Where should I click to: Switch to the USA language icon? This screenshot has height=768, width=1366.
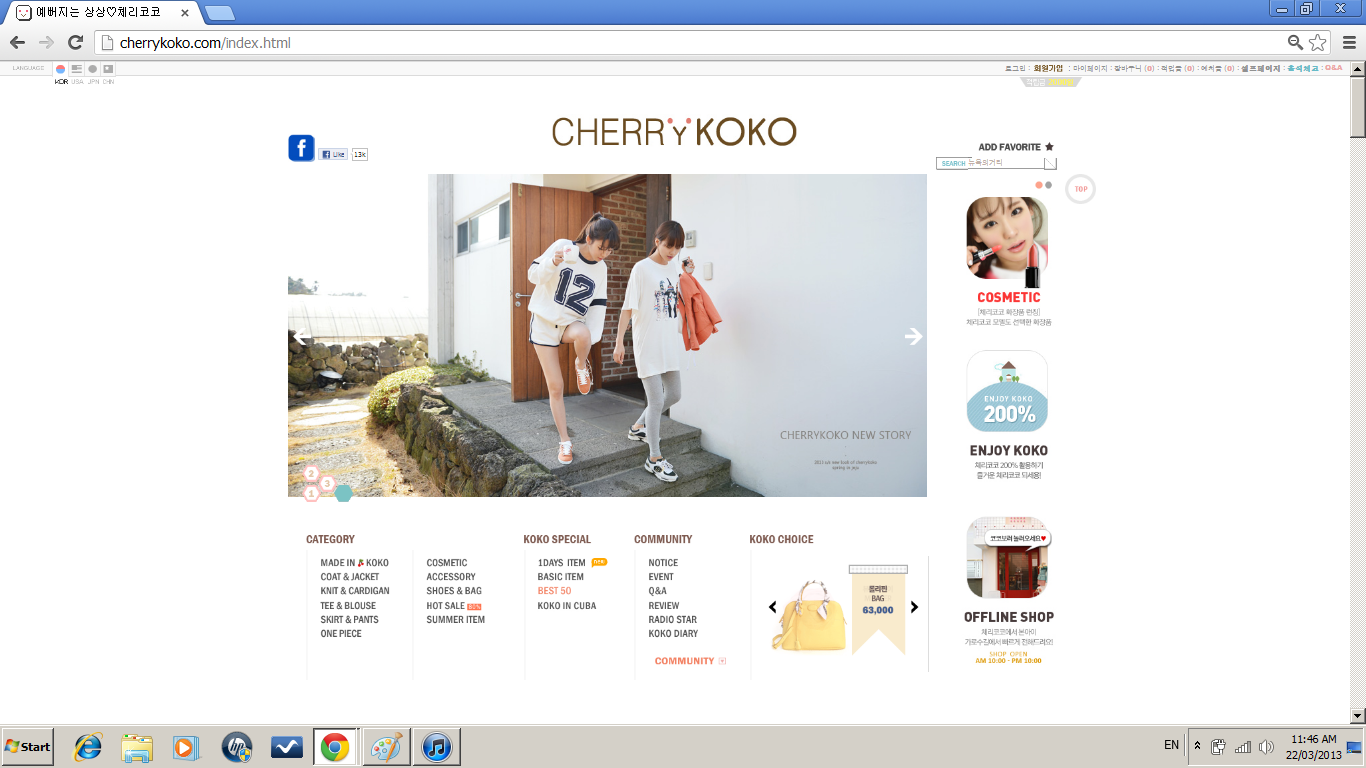76,69
